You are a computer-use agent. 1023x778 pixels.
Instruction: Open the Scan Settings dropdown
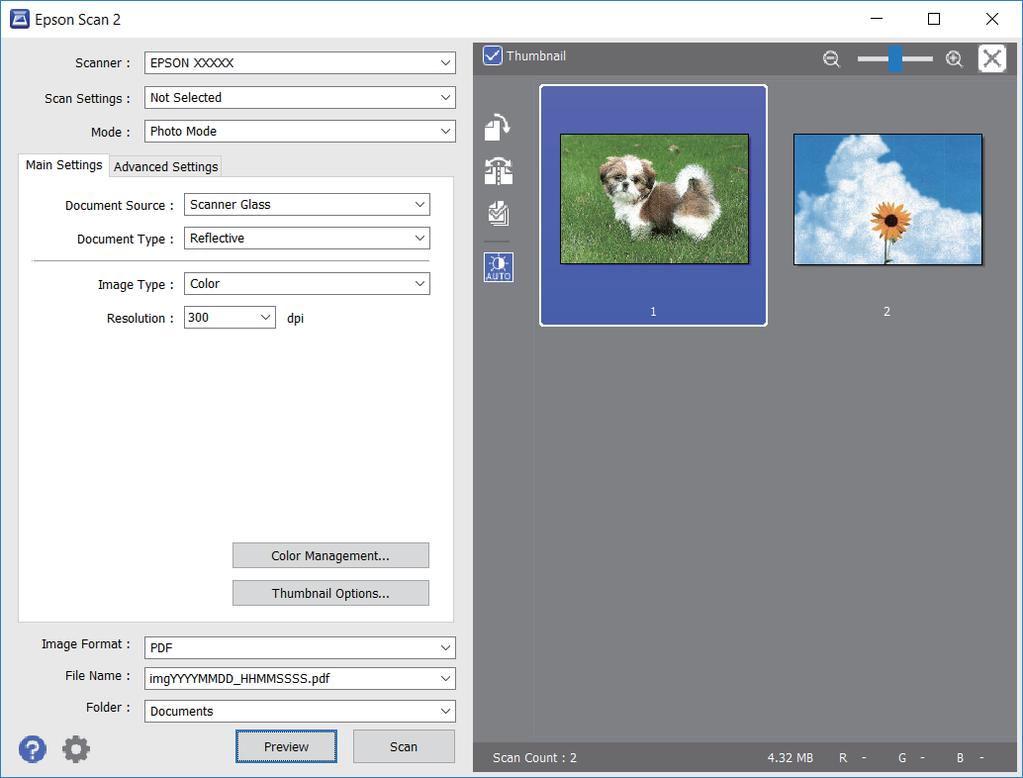pyautogui.click(x=299, y=97)
